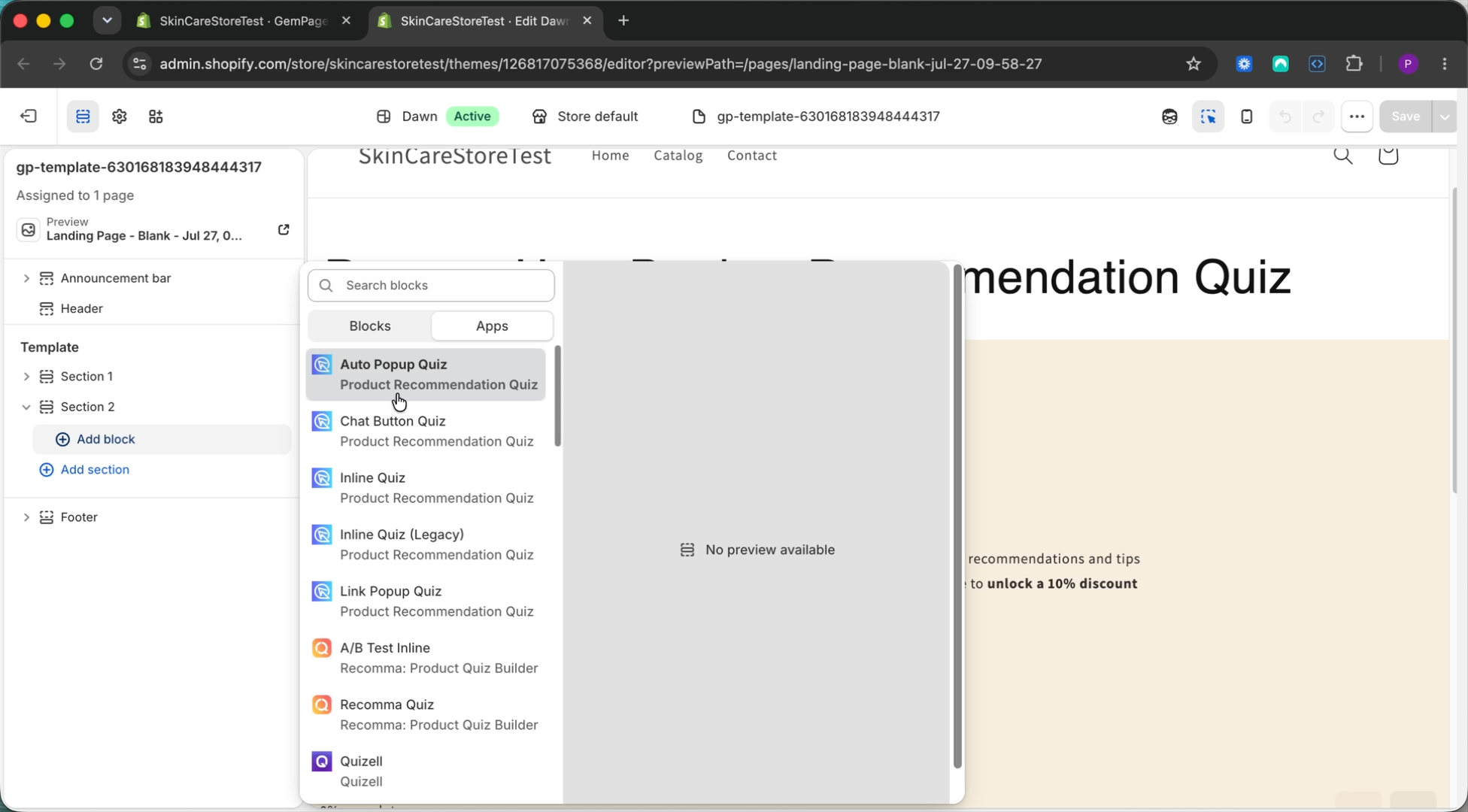Image resolution: width=1468 pixels, height=812 pixels.
Task: Change the Preview Landing Page selection
Action: (x=144, y=229)
